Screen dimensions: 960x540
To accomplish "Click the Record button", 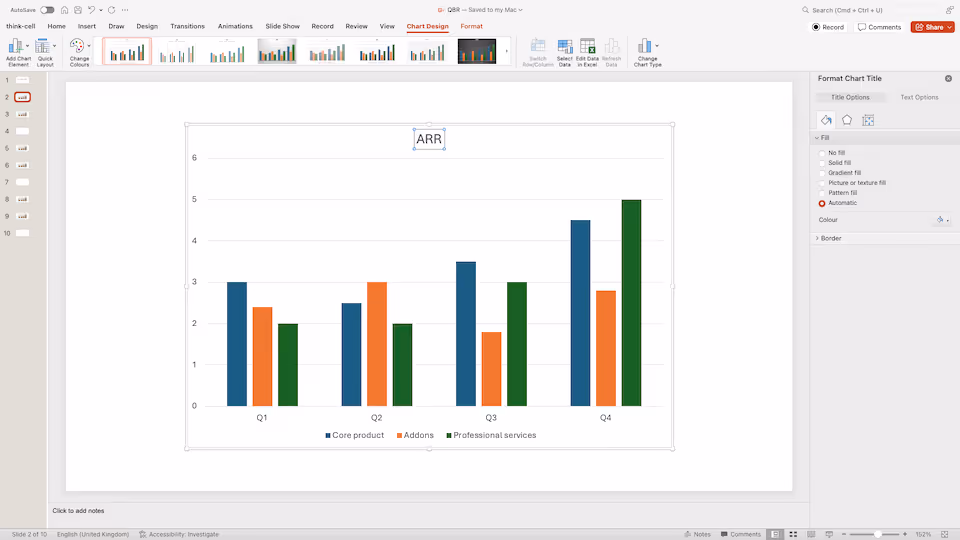I will coord(828,27).
